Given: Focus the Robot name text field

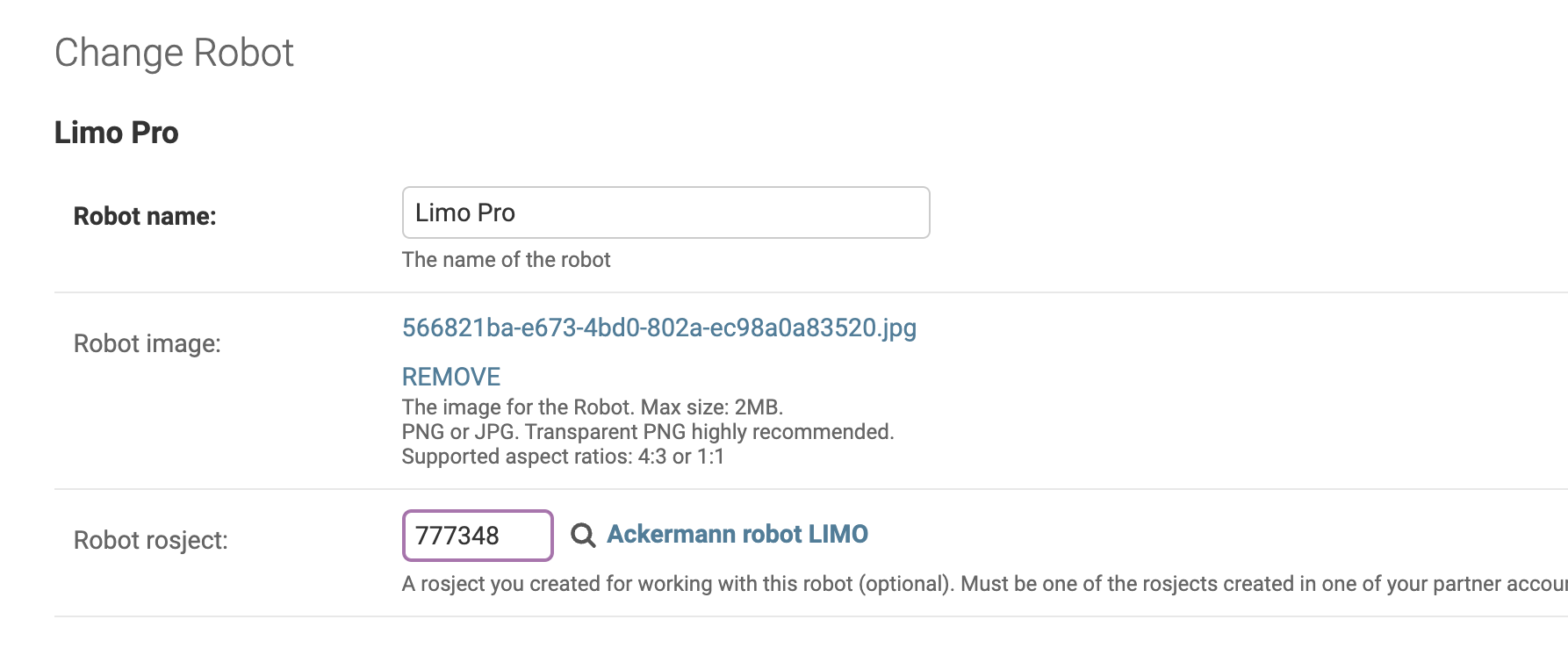Looking at the screenshot, I should [x=665, y=212].
